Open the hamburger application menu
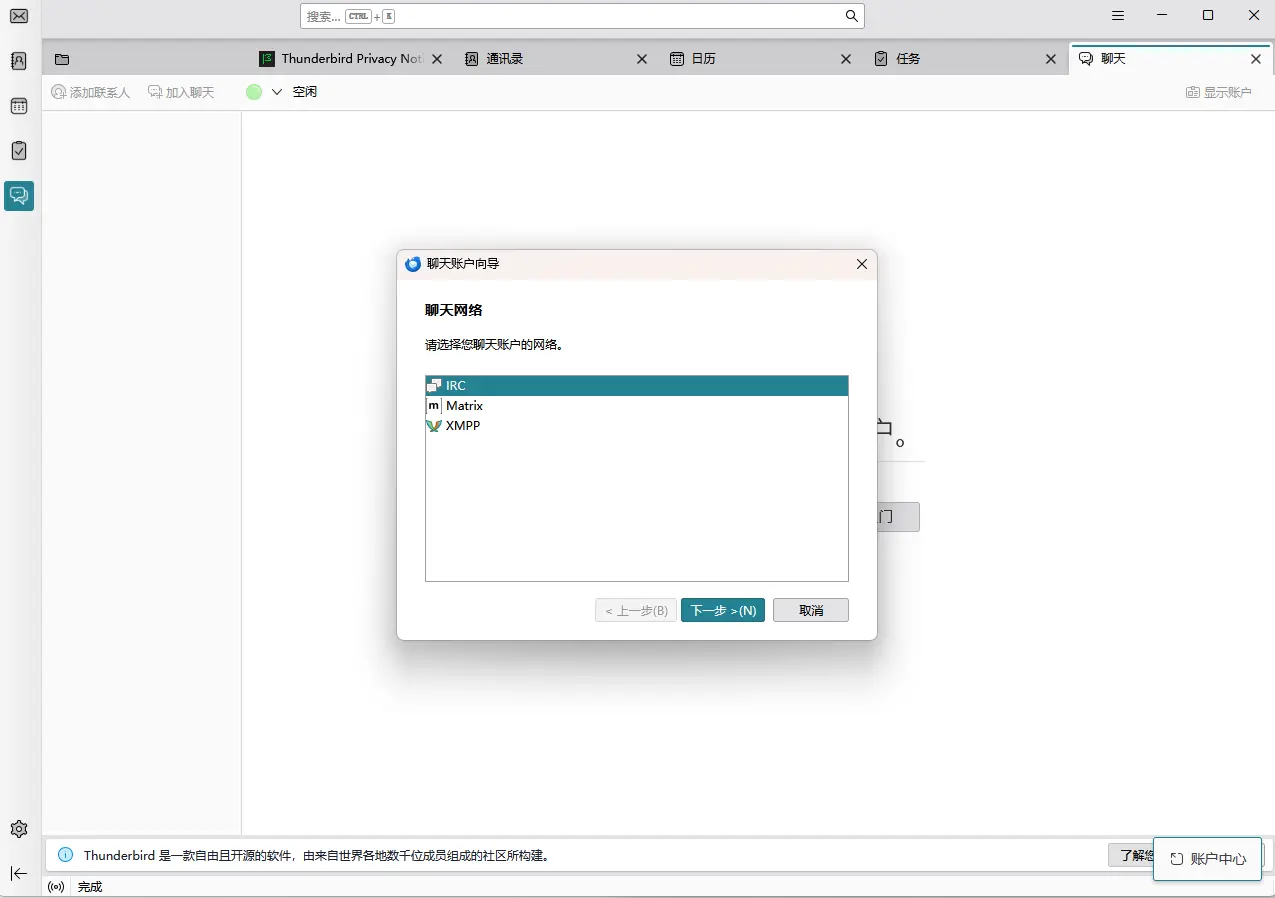The width and height of the screenshot is (1275, 898). click(1118, 16)
